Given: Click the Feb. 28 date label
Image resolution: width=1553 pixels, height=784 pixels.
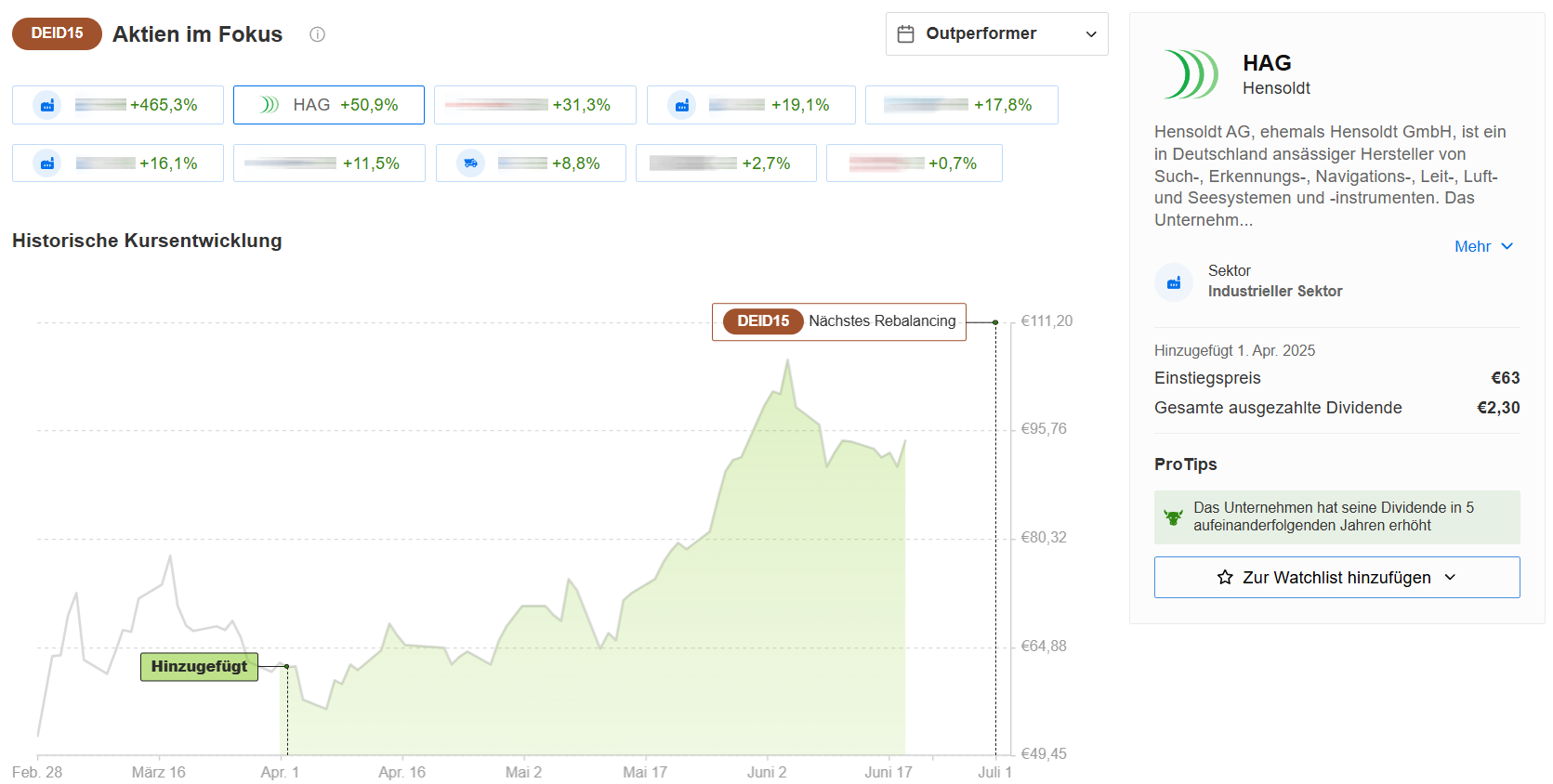Looking at the screenshot, I should [37, 773].
